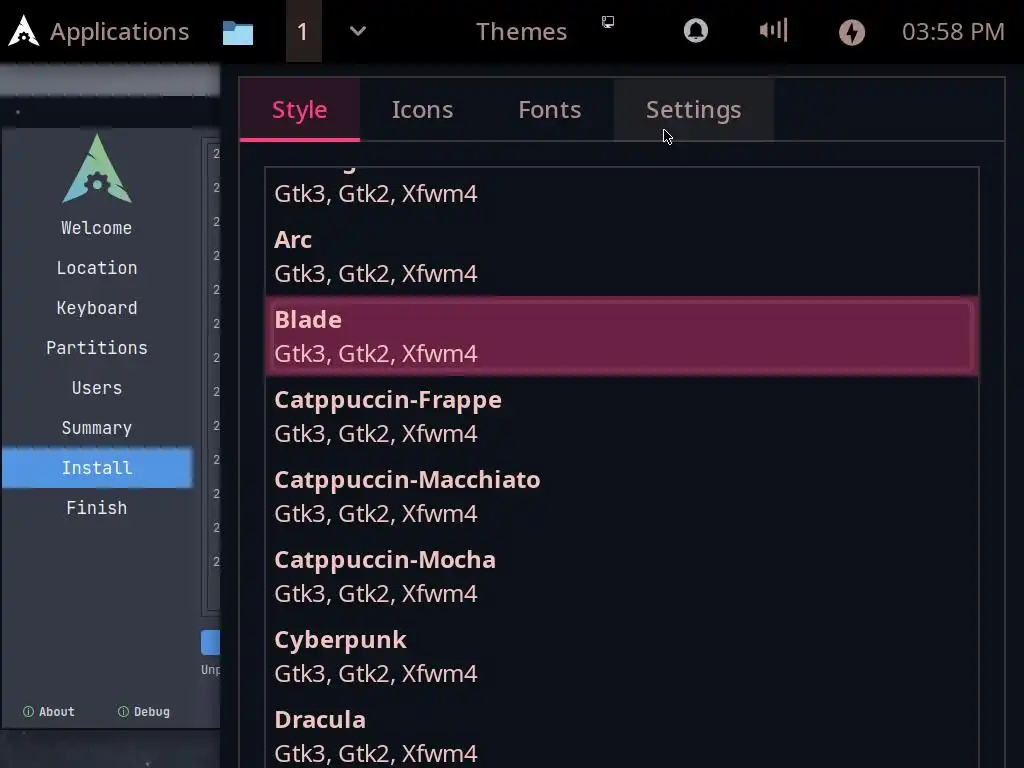Go to Finish step in installer
This screenshot has height=768, width=1024.
pos(97,507)
